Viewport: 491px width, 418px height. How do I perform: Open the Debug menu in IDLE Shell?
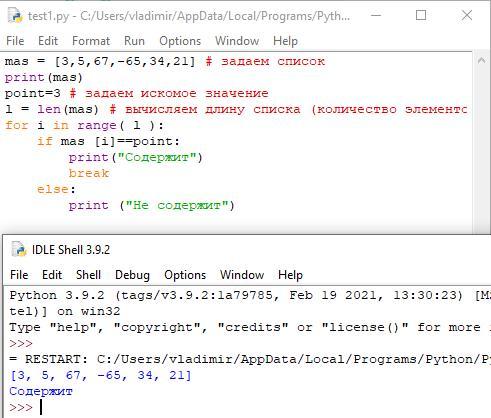pos(132,275)
